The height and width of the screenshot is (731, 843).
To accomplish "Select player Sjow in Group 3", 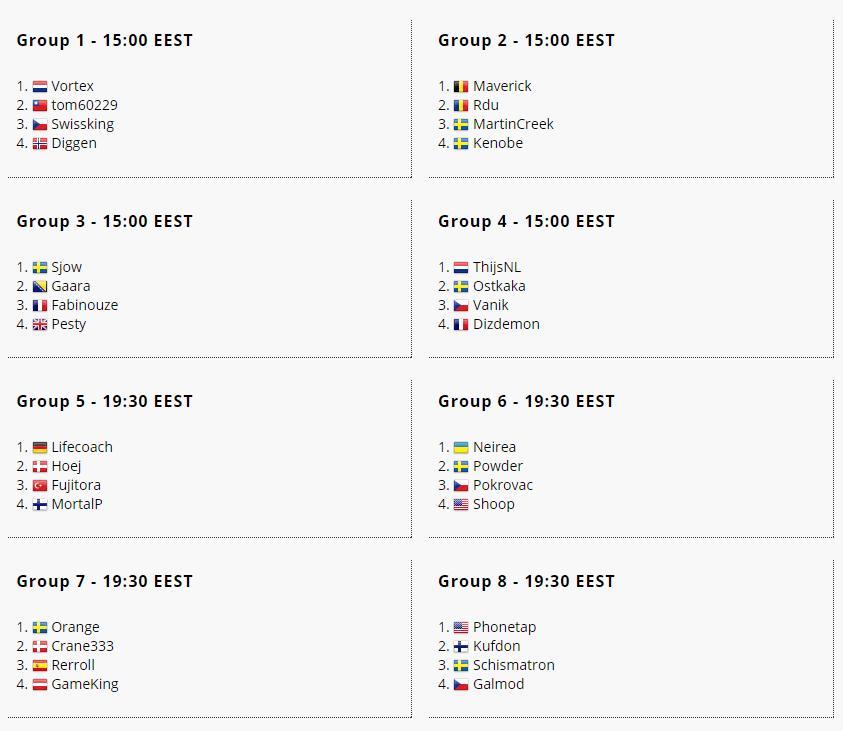I will [x=67, y=267].
